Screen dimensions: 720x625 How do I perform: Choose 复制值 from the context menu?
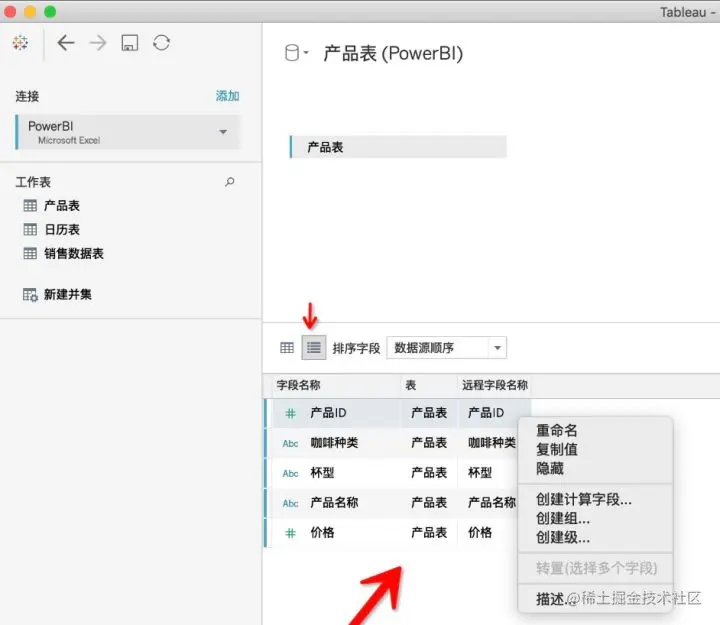(557, 449)
